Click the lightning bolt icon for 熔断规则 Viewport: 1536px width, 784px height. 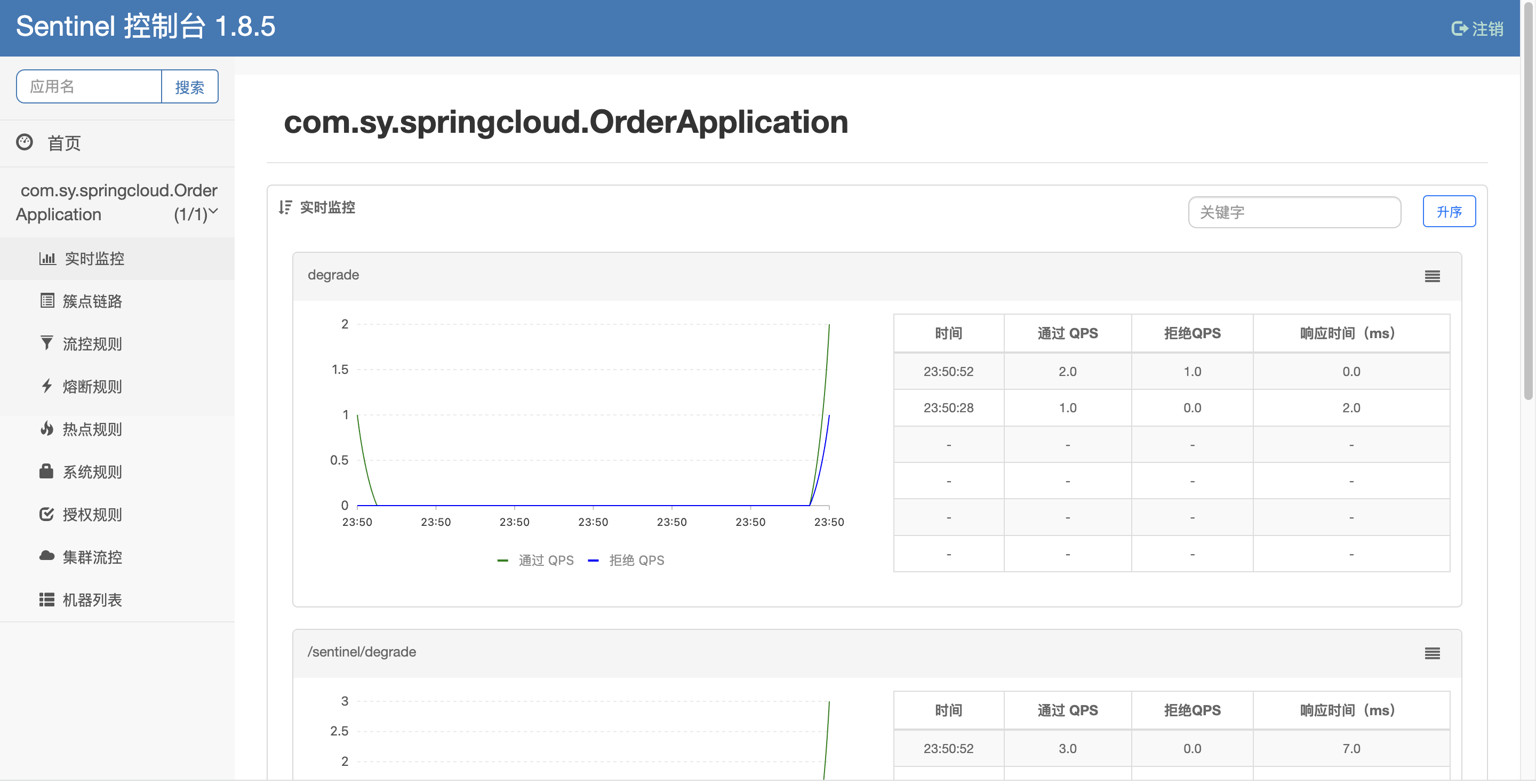46,386
